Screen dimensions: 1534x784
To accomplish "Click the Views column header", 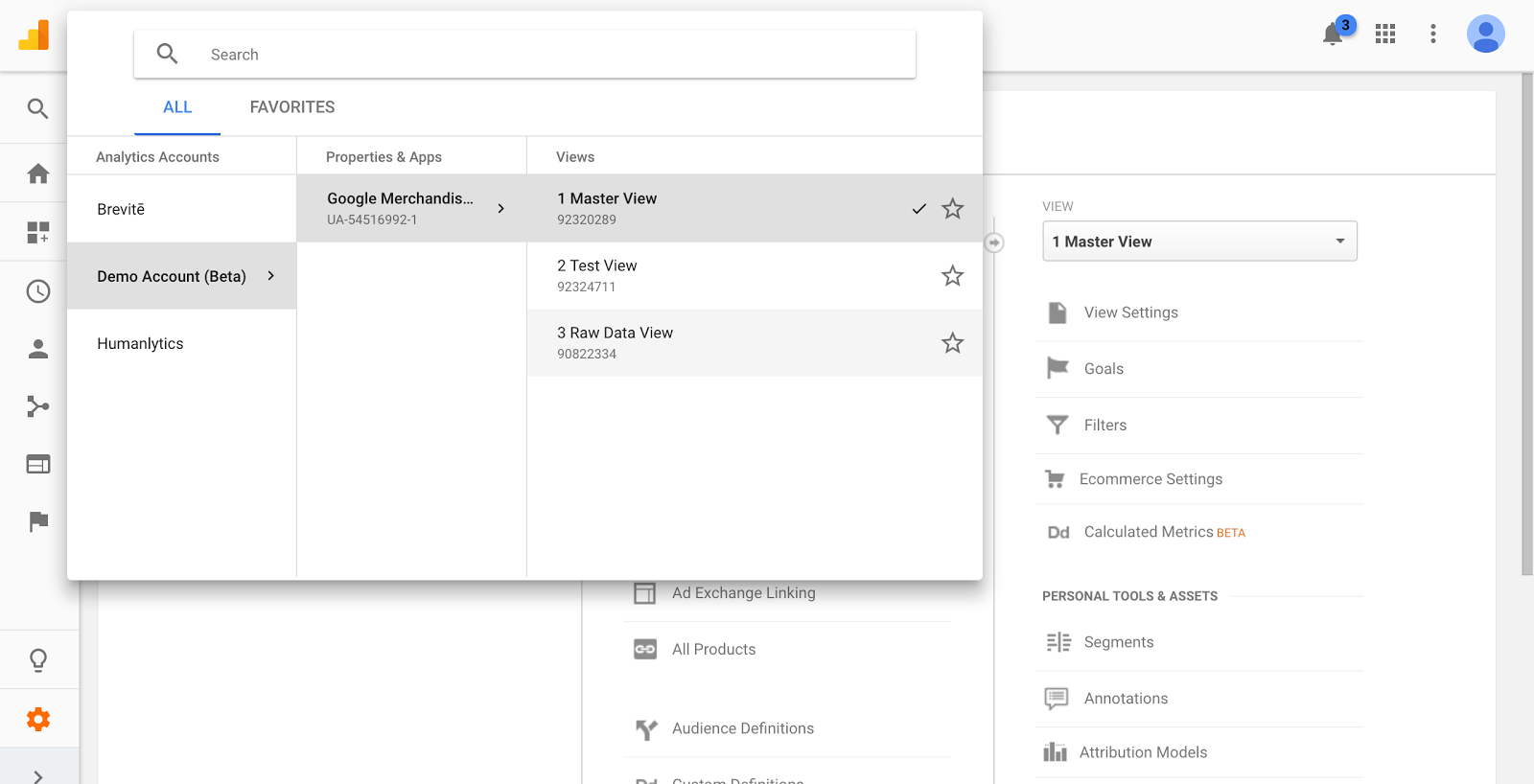I will click(575, 157).
